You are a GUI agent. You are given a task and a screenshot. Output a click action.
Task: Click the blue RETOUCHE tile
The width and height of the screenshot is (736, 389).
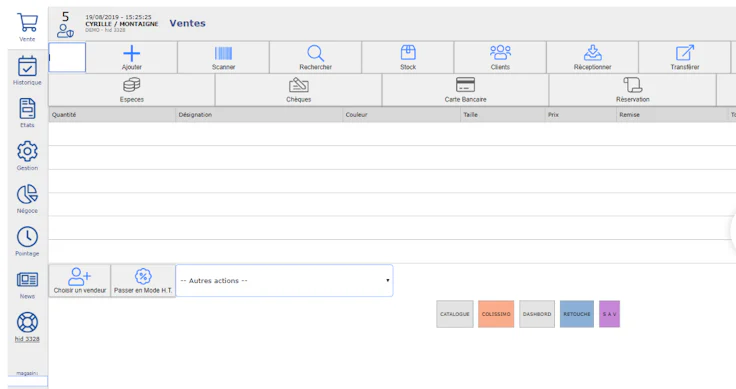577,314
